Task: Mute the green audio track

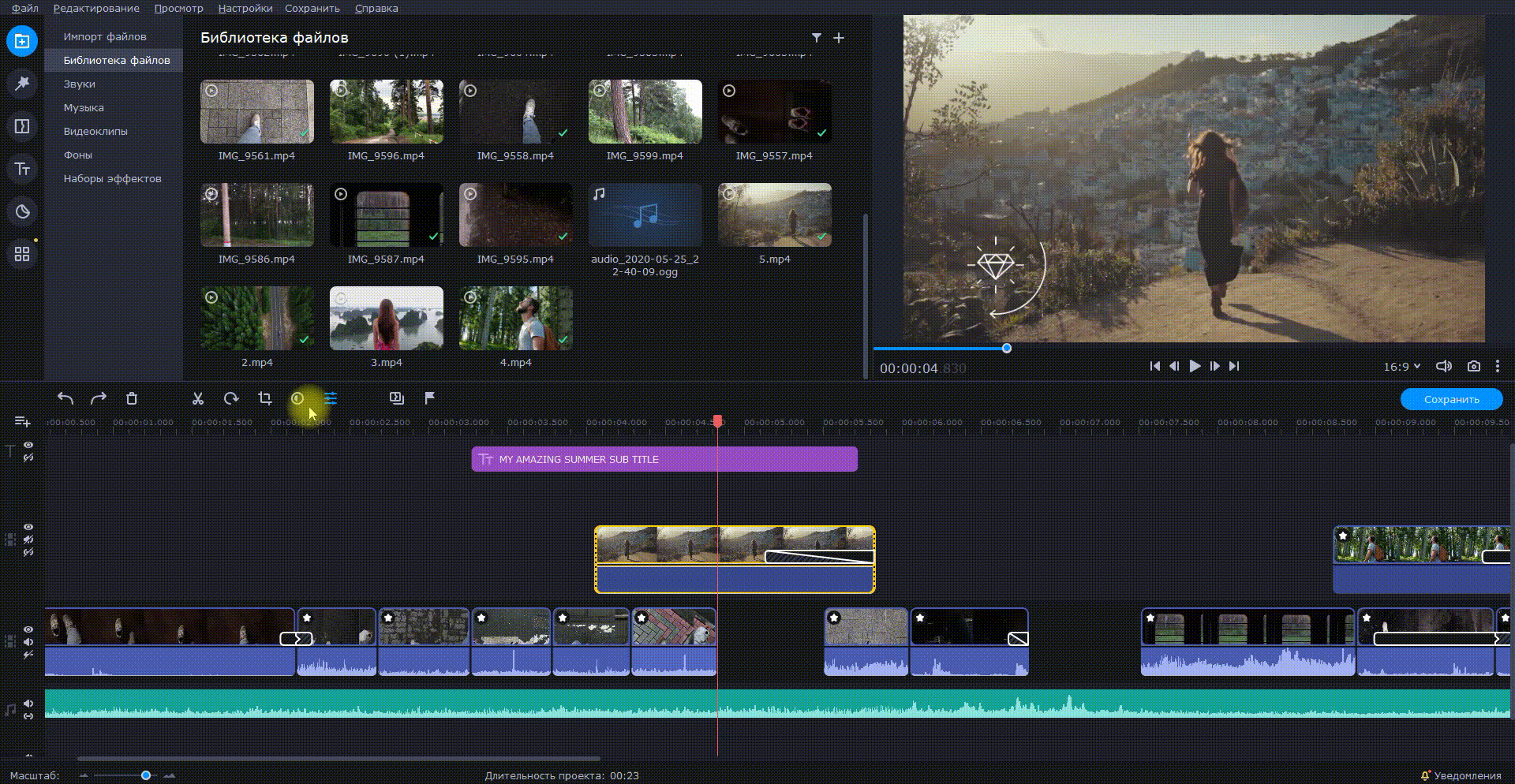Action: (28, 704)
